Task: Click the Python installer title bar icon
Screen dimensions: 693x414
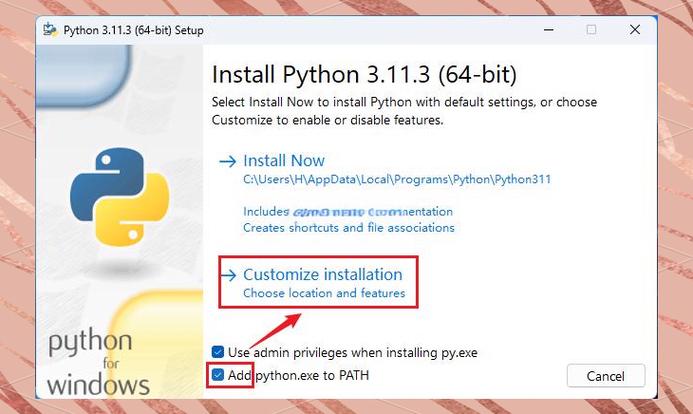Action: point(50,30)
